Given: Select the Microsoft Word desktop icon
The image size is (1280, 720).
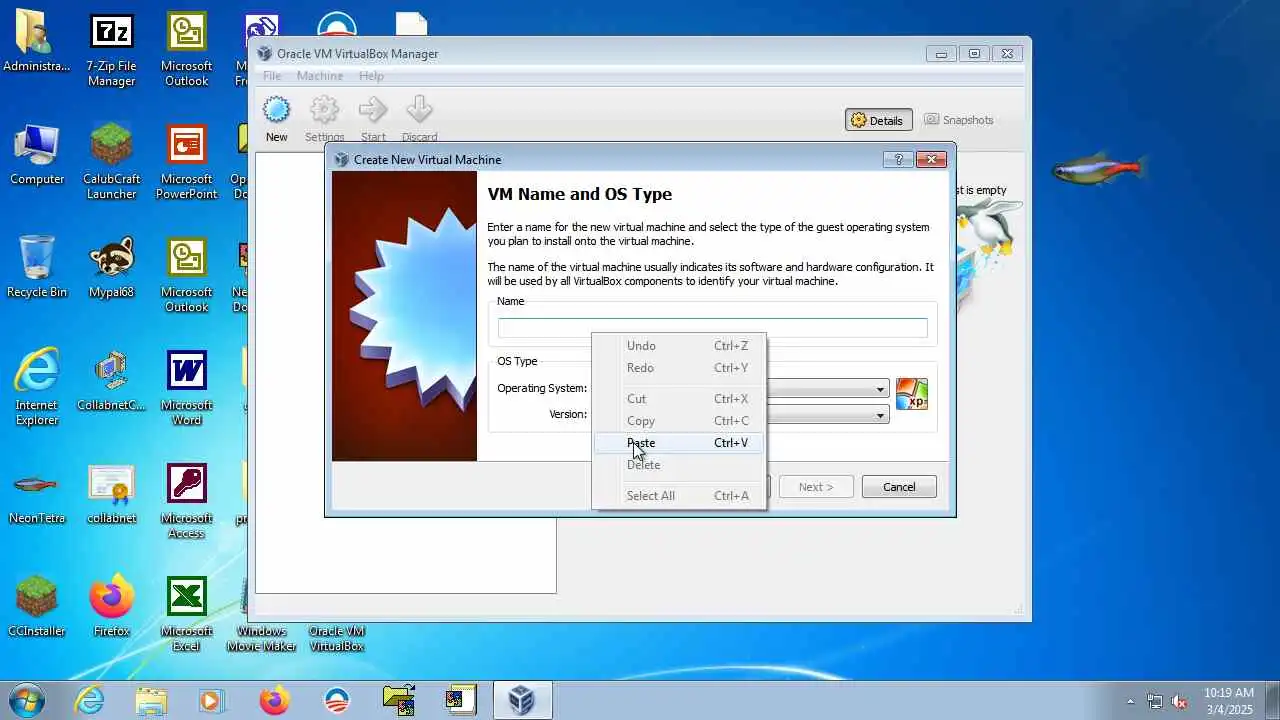Looking at the screenshot, I should pos(186,388).
